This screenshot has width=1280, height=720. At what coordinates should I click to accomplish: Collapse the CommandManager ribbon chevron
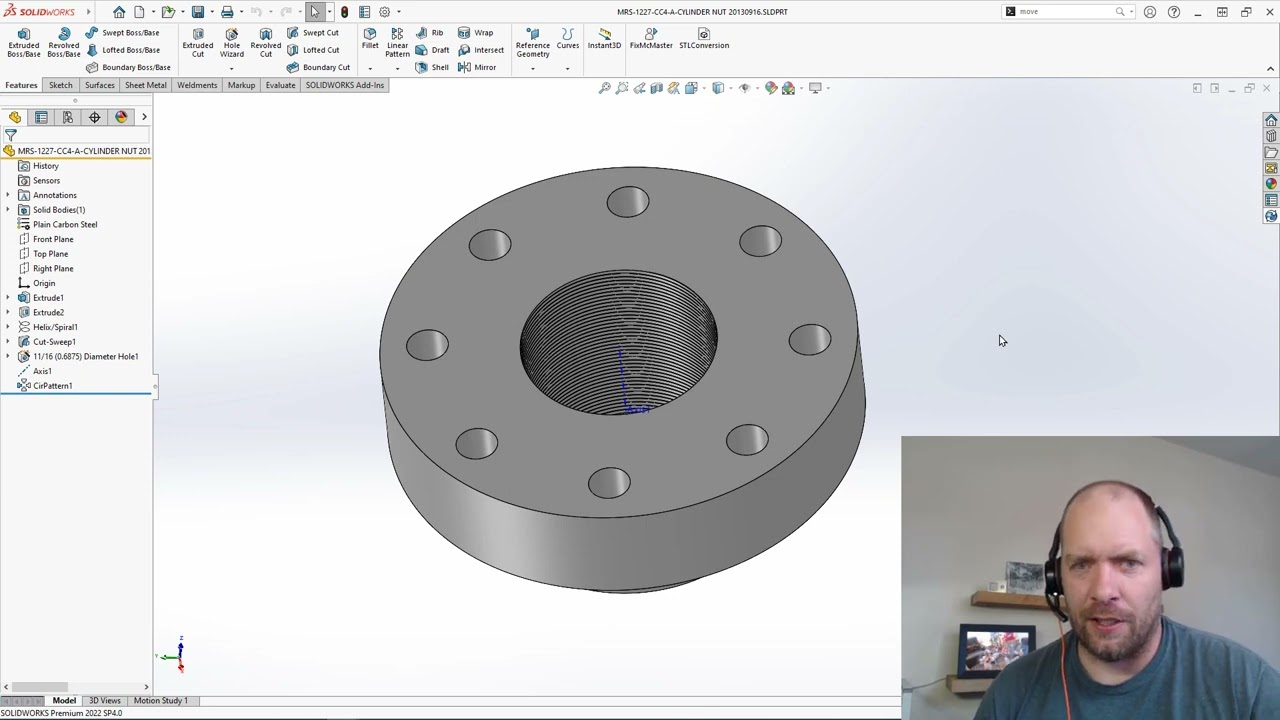(x=1270, y=69)
